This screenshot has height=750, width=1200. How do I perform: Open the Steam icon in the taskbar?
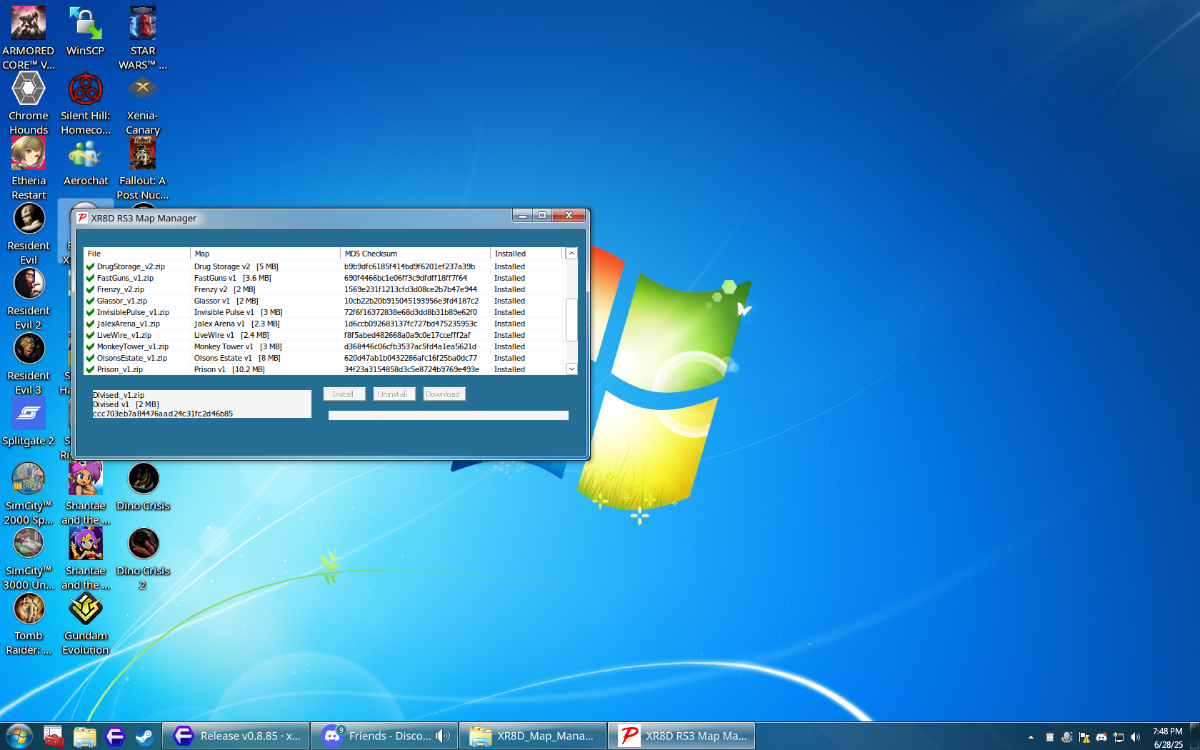[x=146, y=736]
